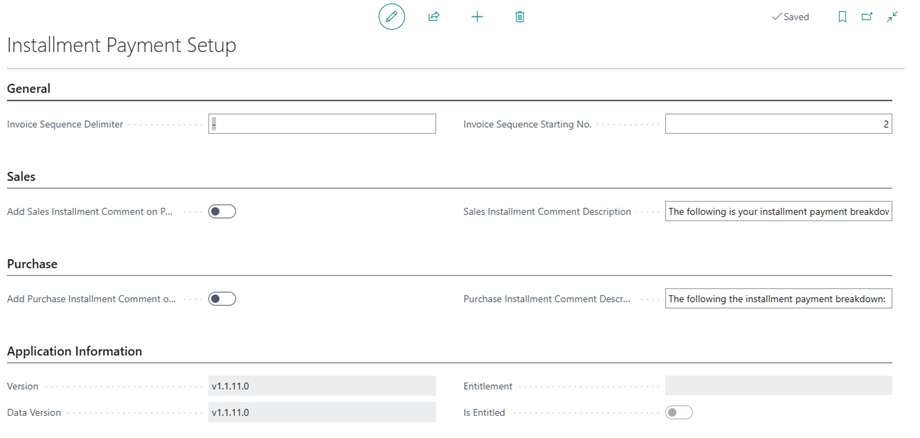
Task: Click the Is Entitled label
Action: [x=484, y=413]
